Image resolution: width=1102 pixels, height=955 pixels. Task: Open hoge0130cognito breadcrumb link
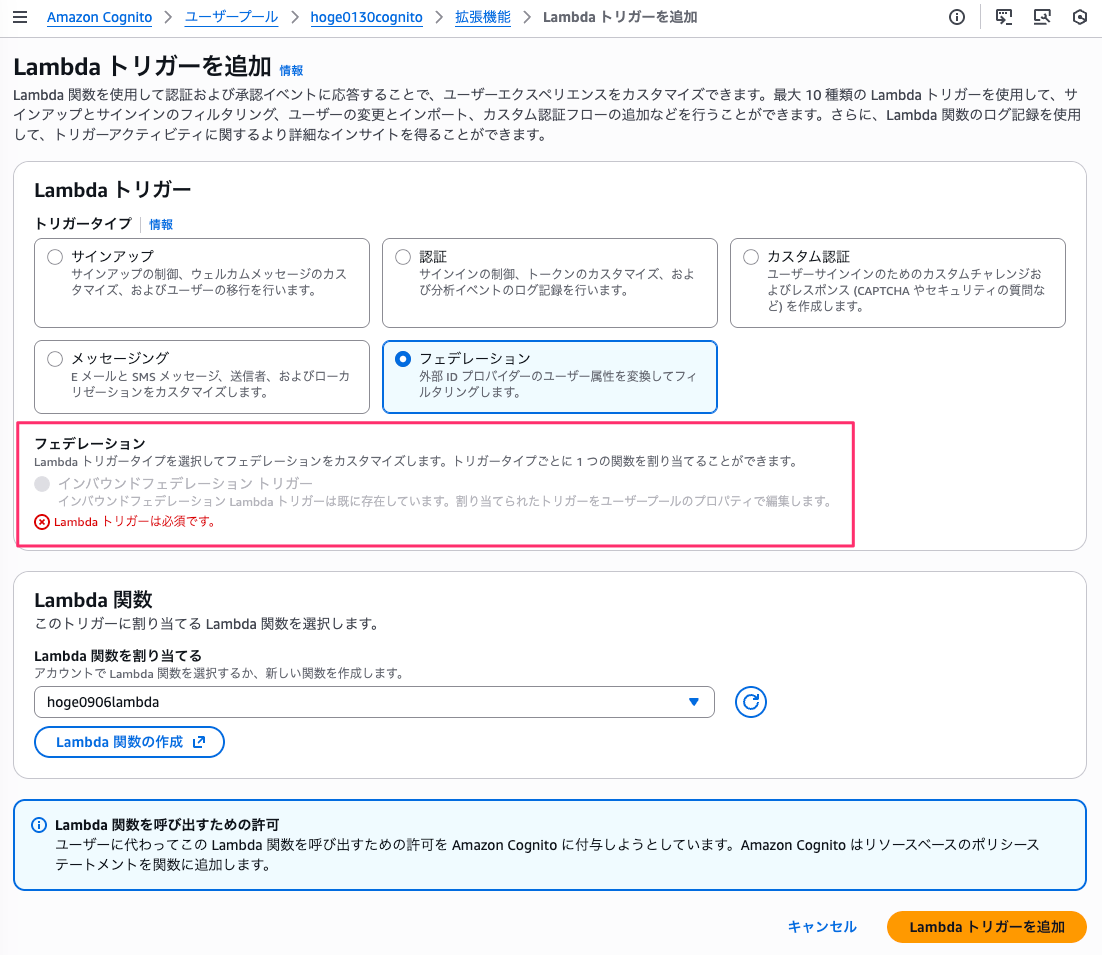pyautogui.click(x=366, y=17)
